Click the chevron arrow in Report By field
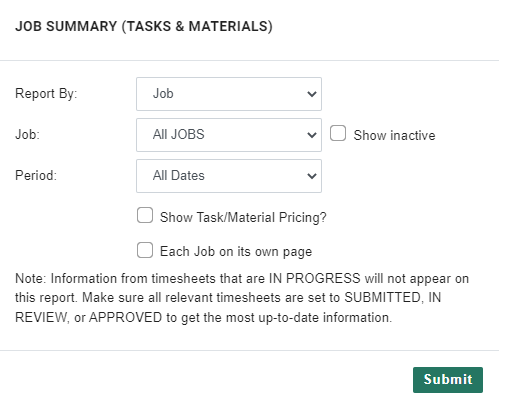The height and width of the screenshot is (415, 510). coord(312,94)
